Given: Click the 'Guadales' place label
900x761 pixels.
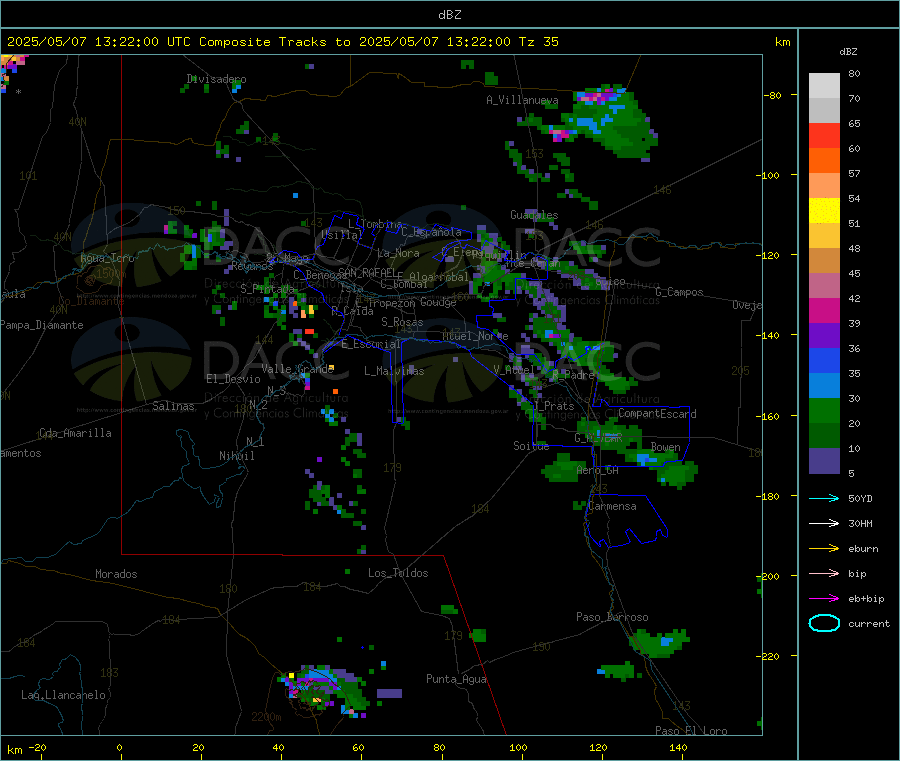Looking at the screenshot, I should coord(534,215).
